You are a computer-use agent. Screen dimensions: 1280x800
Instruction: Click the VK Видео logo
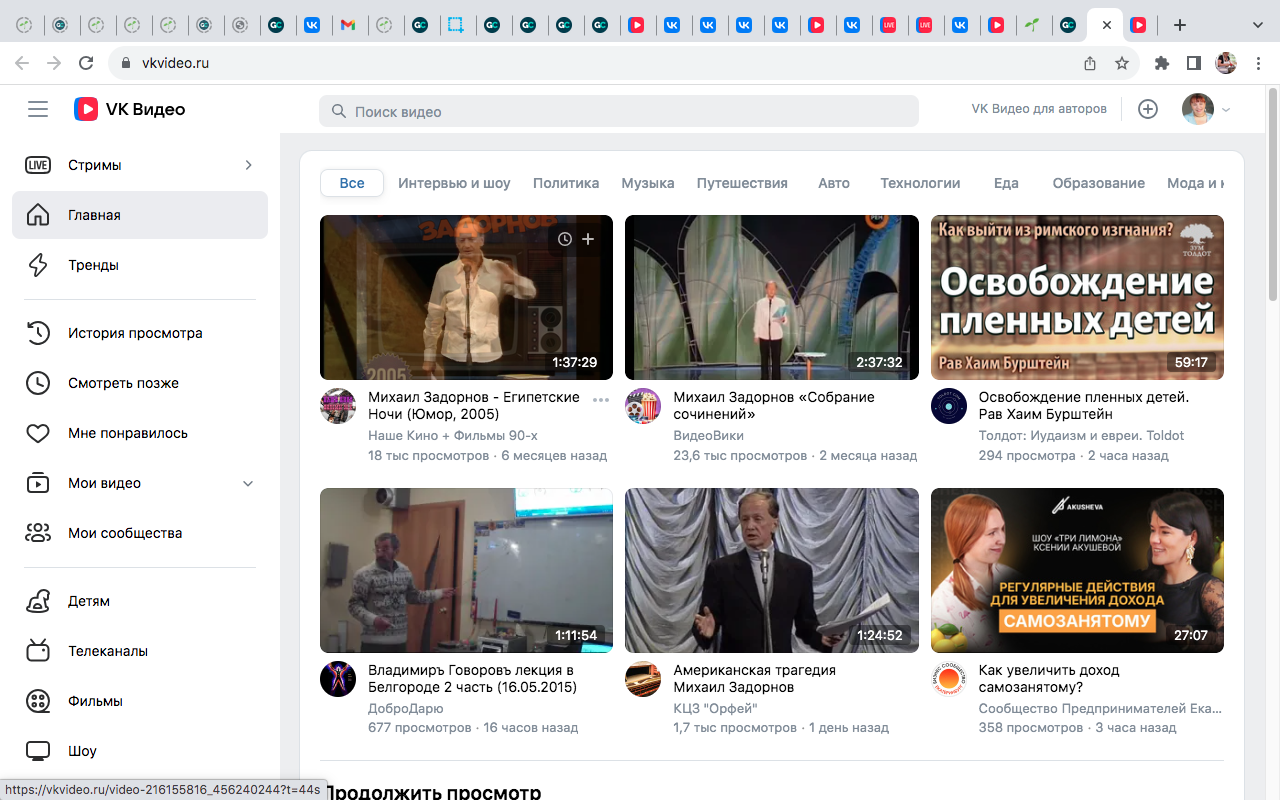point(129,109)
